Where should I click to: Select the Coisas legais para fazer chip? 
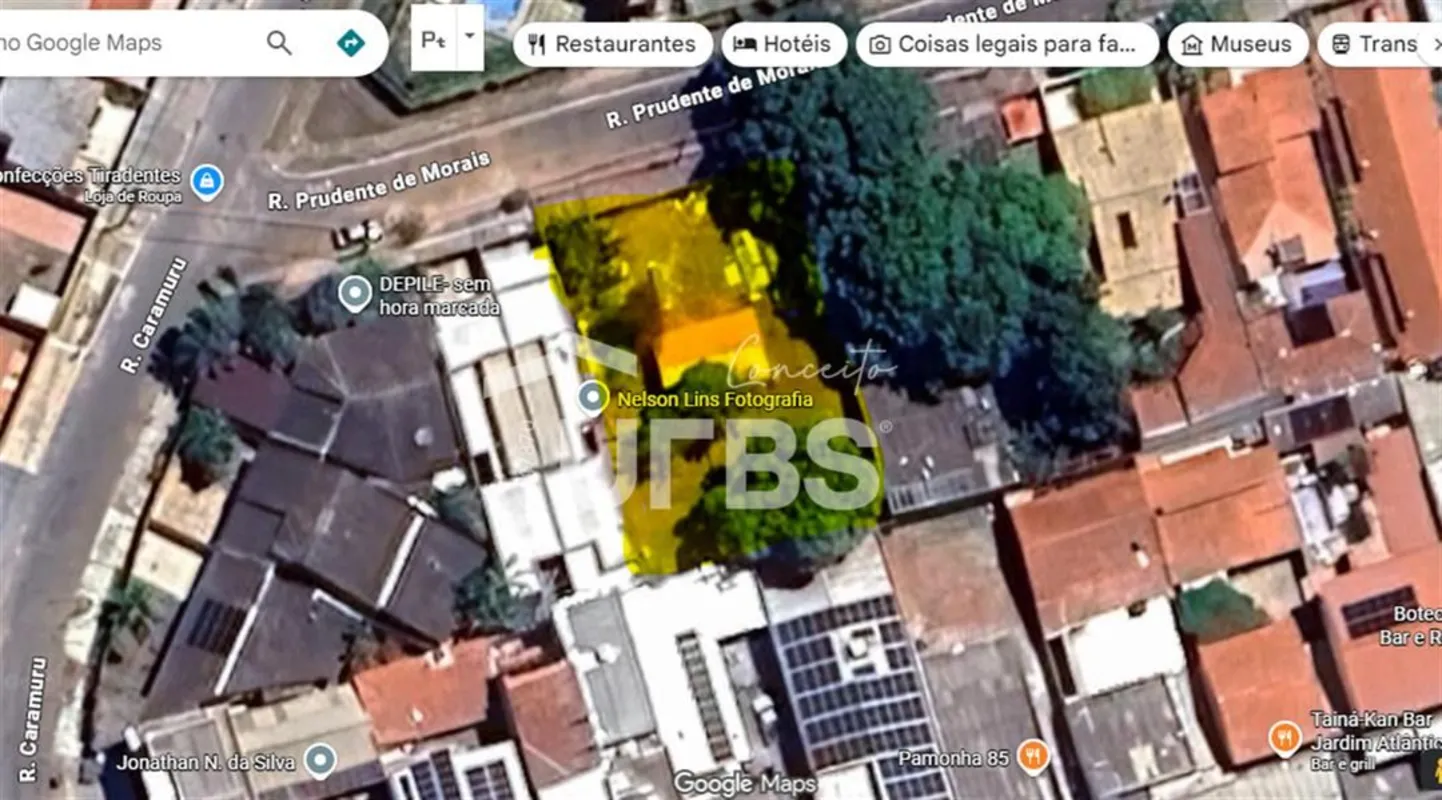pos(1007,44)
